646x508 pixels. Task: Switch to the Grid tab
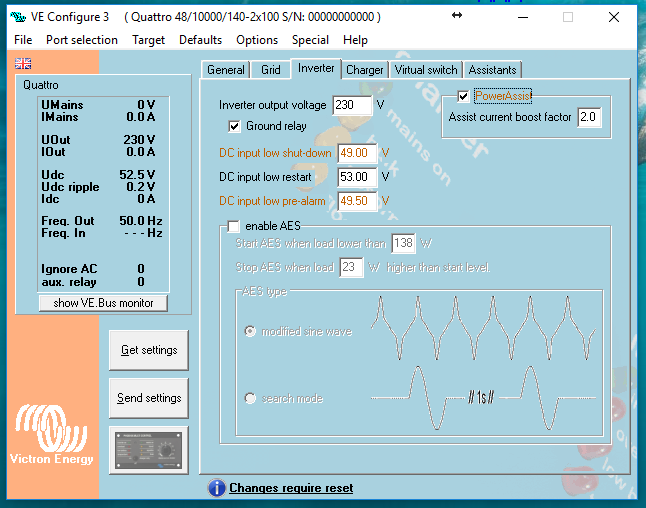click(271, 70)
